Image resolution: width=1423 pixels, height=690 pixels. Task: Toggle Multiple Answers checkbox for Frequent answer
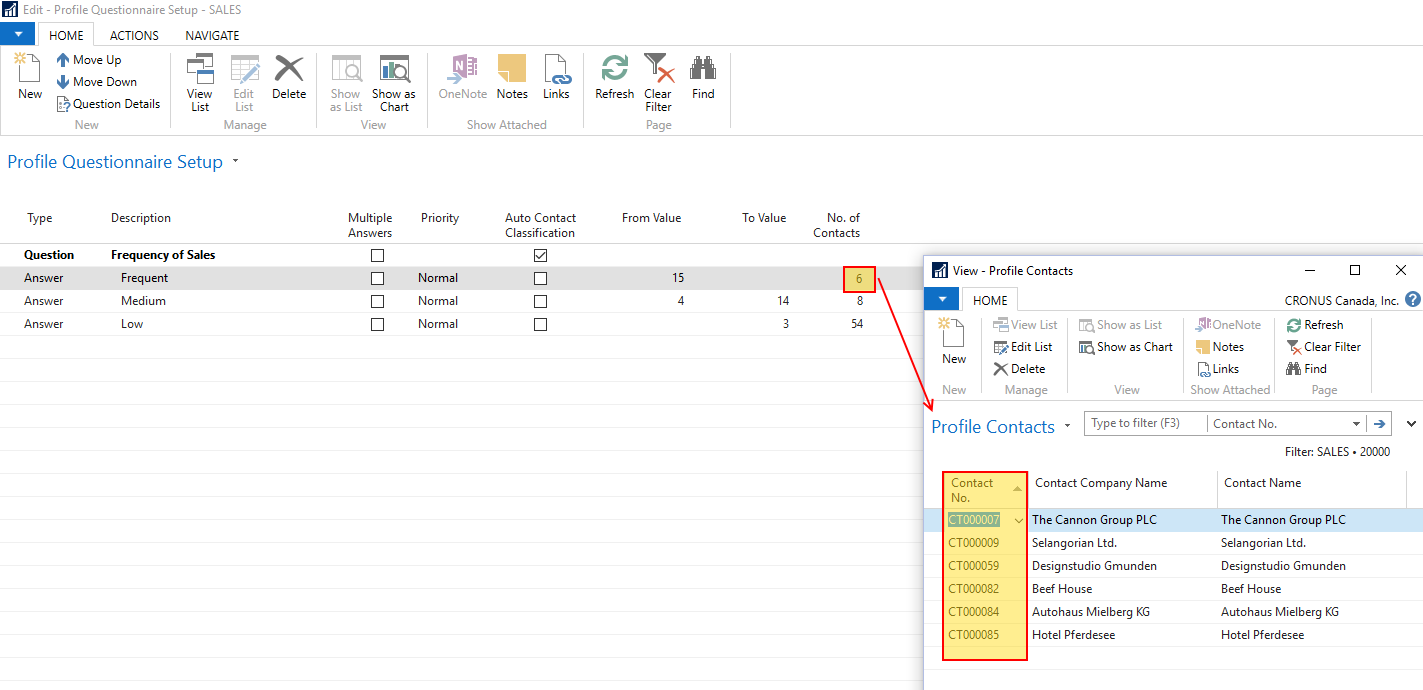(x=377, y=278)
